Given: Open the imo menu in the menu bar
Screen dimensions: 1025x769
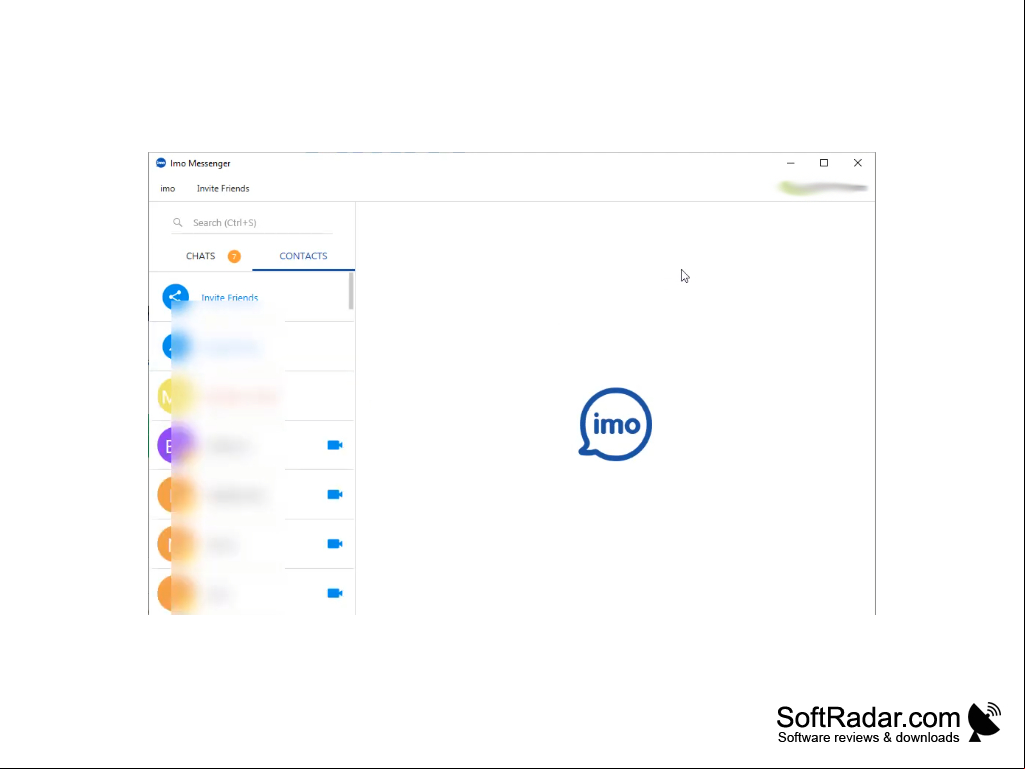Looking at the screenshot, I should tap(168, 188).
